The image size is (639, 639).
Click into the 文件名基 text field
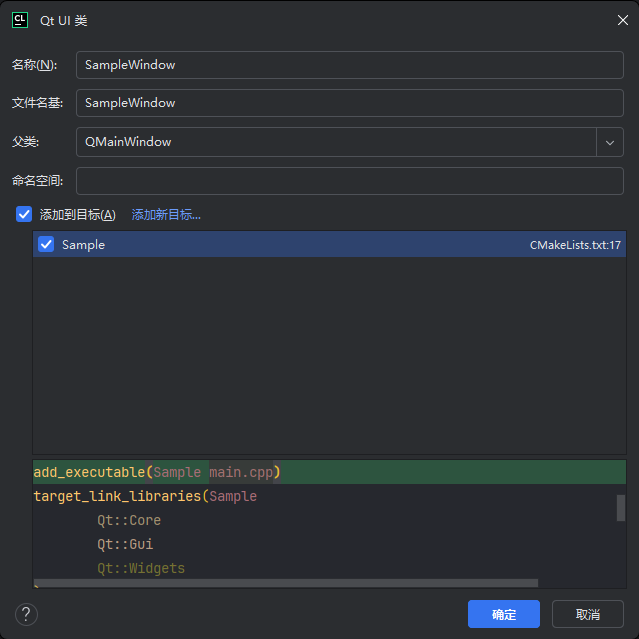coord(349,103)
